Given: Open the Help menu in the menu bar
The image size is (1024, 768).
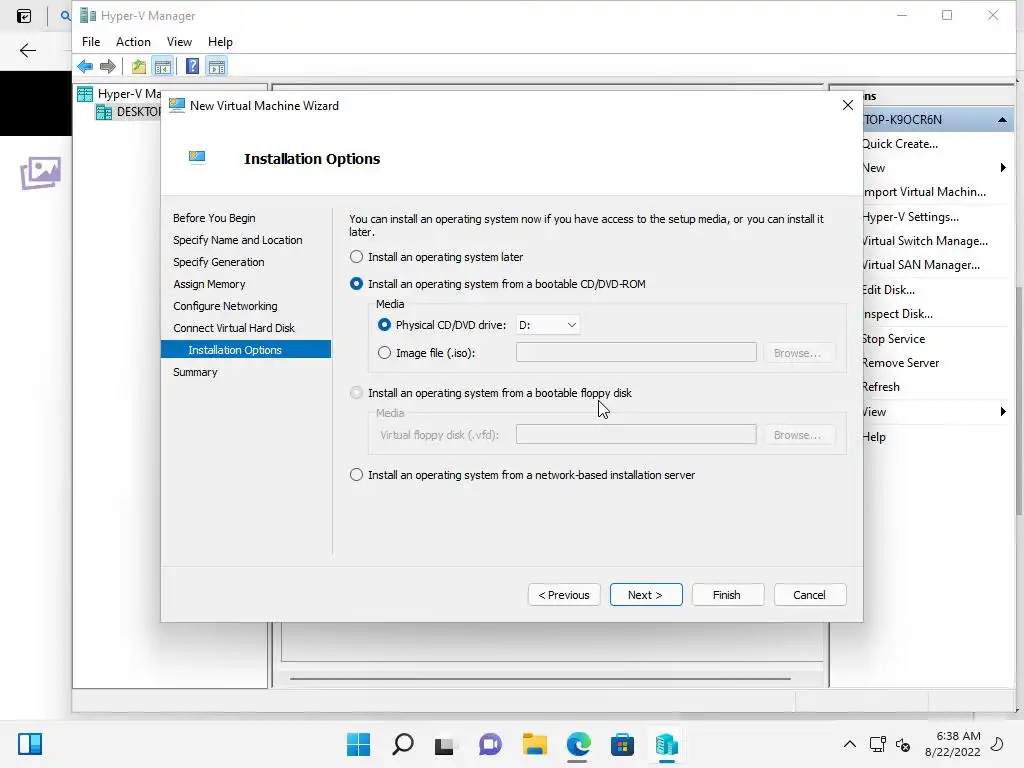Looking at the screenshot, I should click(220, 42).
